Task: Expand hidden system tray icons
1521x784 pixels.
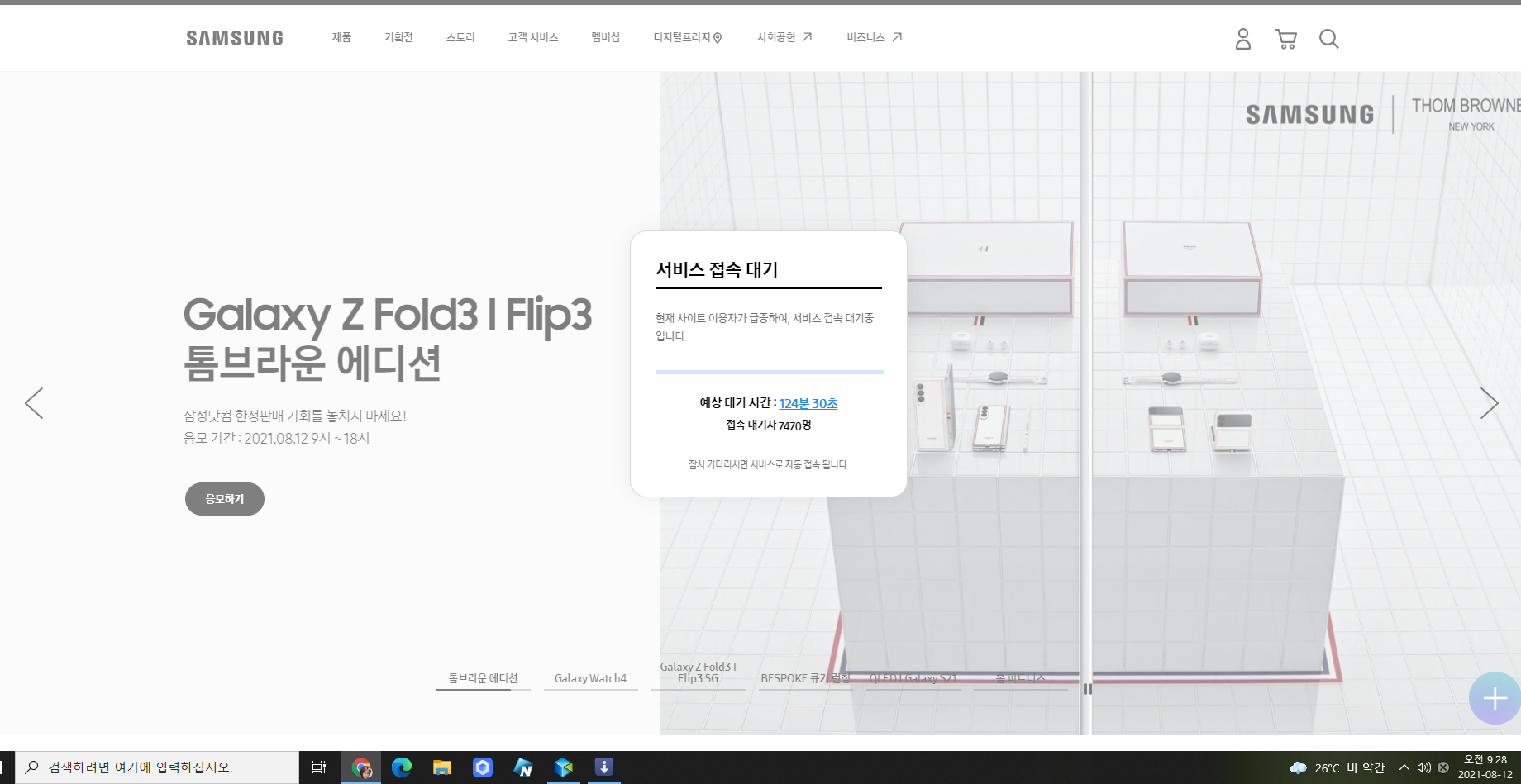Action: (1404, 767)
